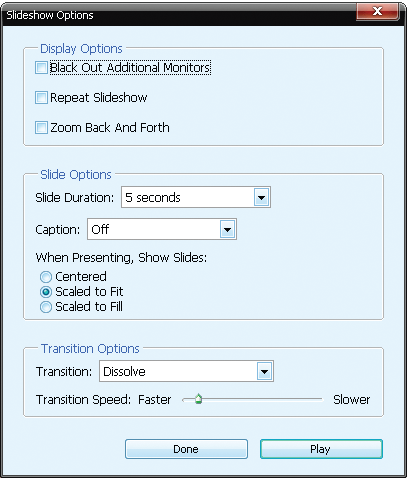Start the slideshow with Play button
Screen dimensions: 407x478
coord(321,449)
